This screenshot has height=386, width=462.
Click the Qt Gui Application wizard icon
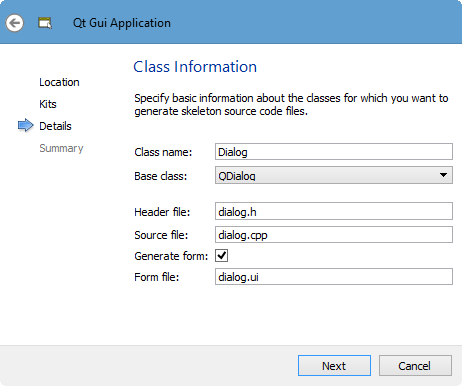[x=45, y=23]
